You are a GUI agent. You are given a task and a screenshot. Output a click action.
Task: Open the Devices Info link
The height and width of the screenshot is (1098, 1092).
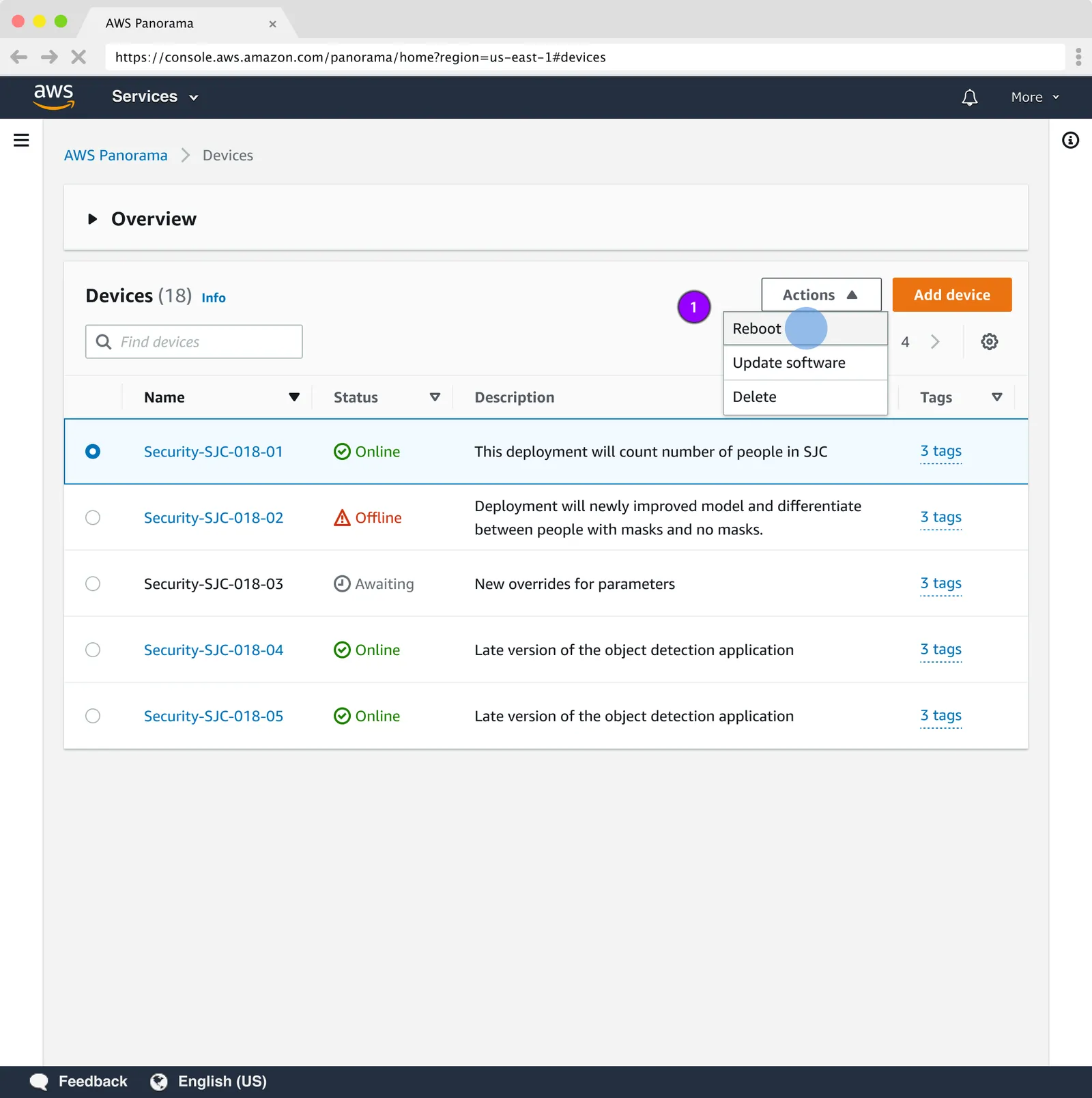click(x=214, y=298)
